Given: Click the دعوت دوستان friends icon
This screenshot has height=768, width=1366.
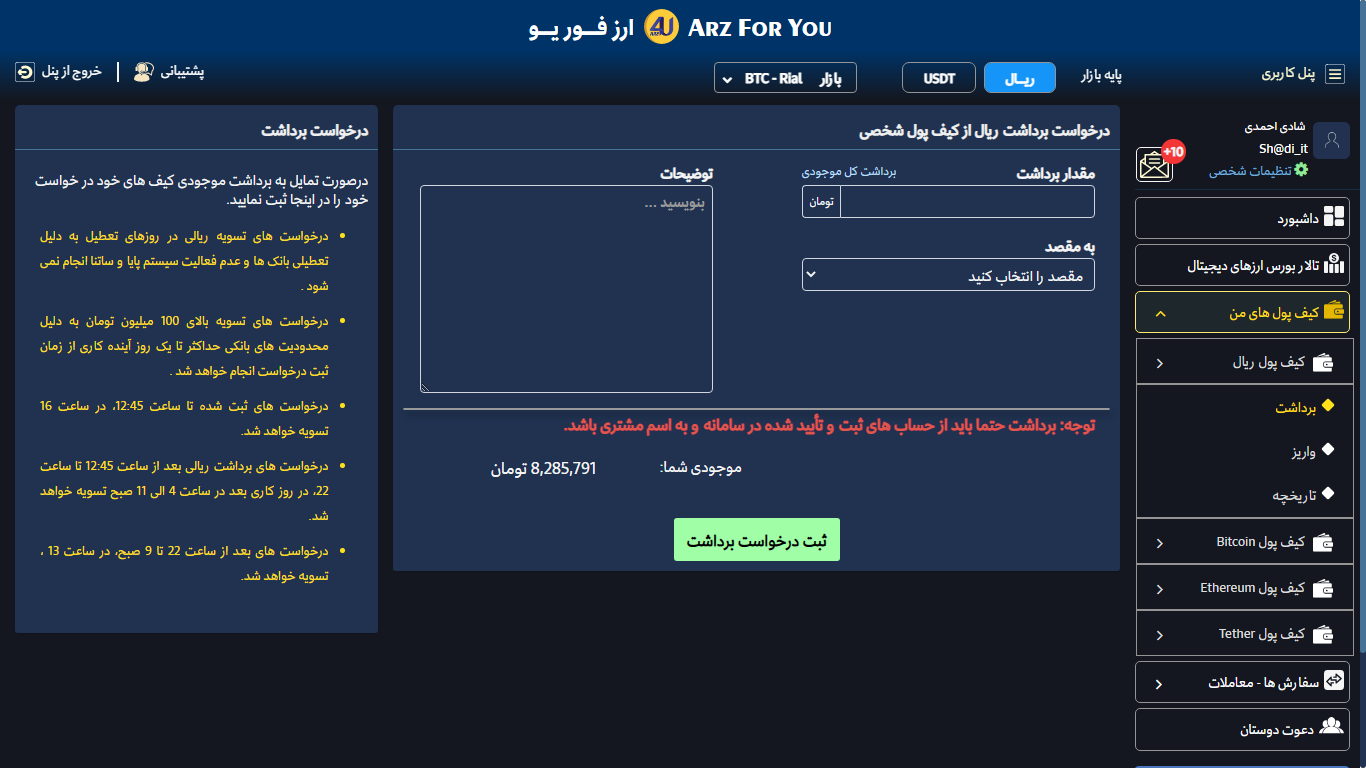Looking at the screenshot, I should pos(1331,727).
